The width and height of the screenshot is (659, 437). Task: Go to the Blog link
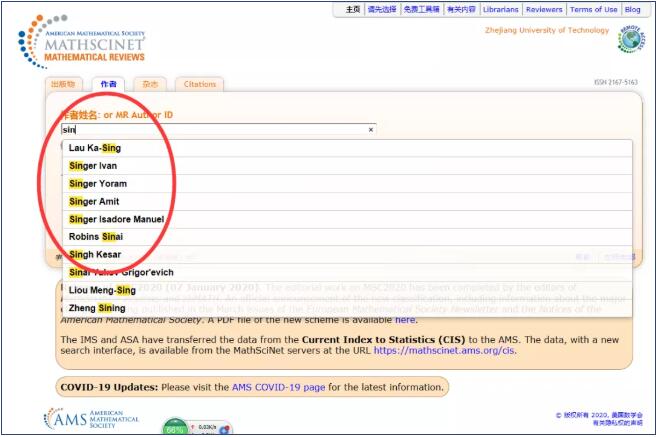click(633, 9)
